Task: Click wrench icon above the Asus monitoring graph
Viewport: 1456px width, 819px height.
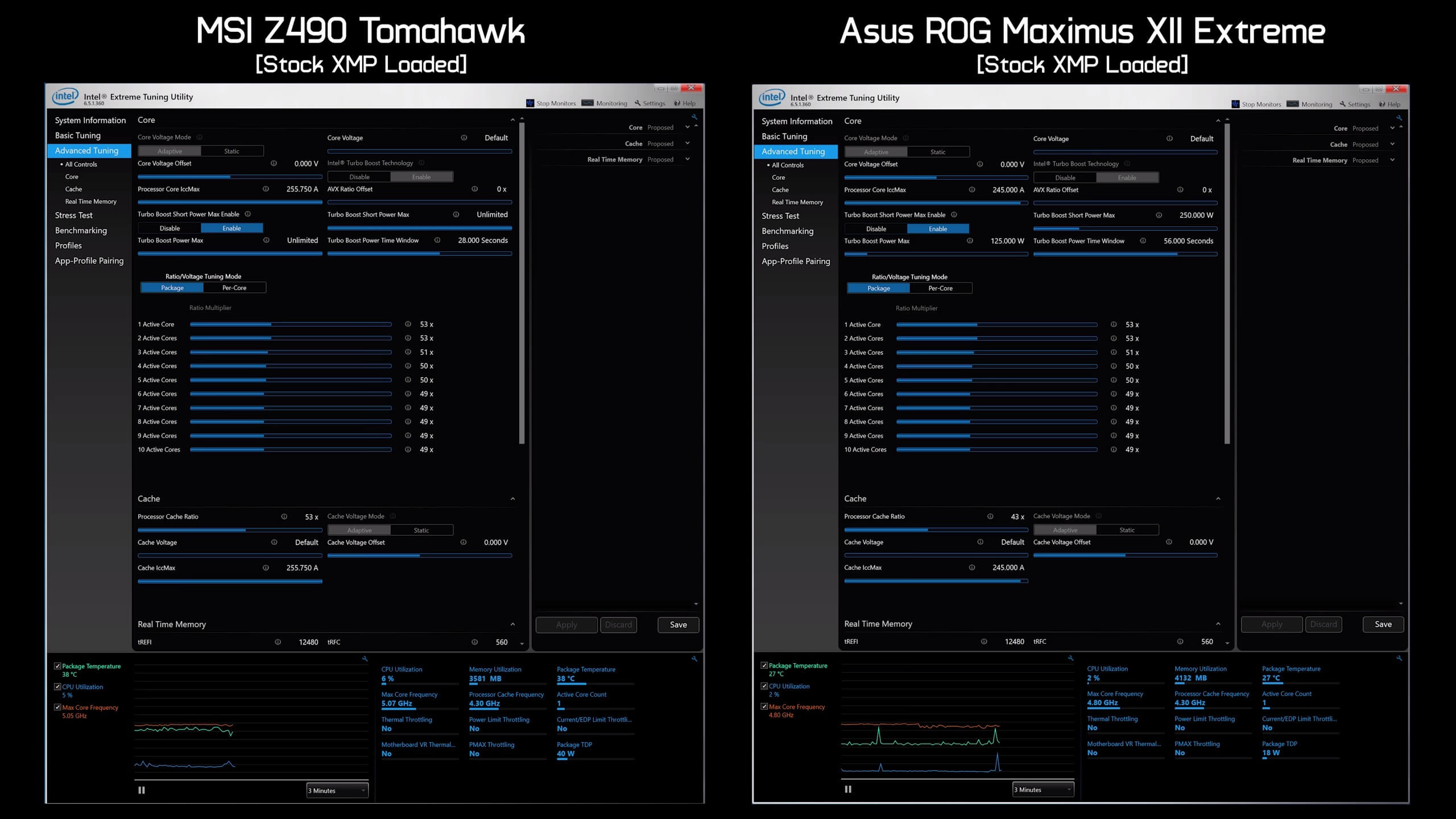Action: [1070, 658]
